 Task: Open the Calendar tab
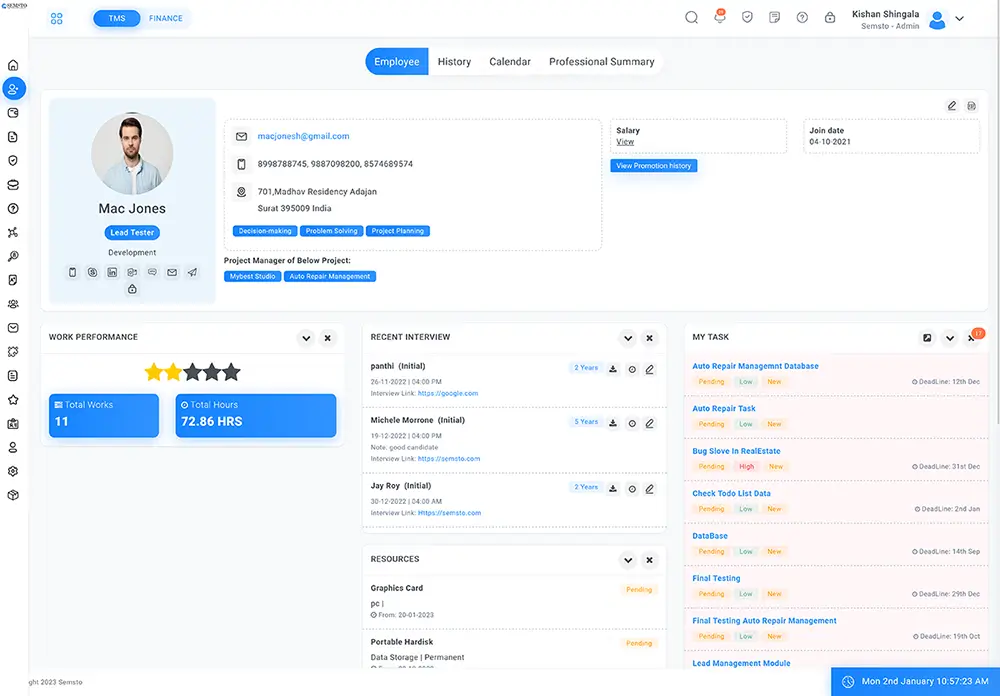click(510, 62)
